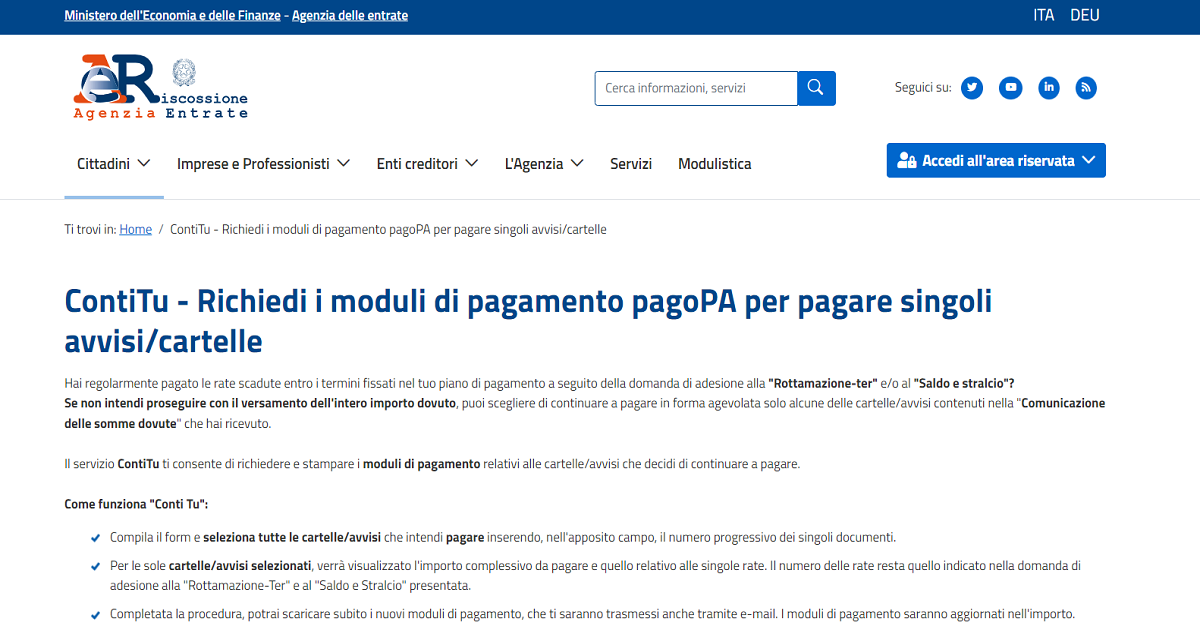
Task: Open the Accedi all'area riservata dropdown chevron
Action: click(x=1089, y=160)
